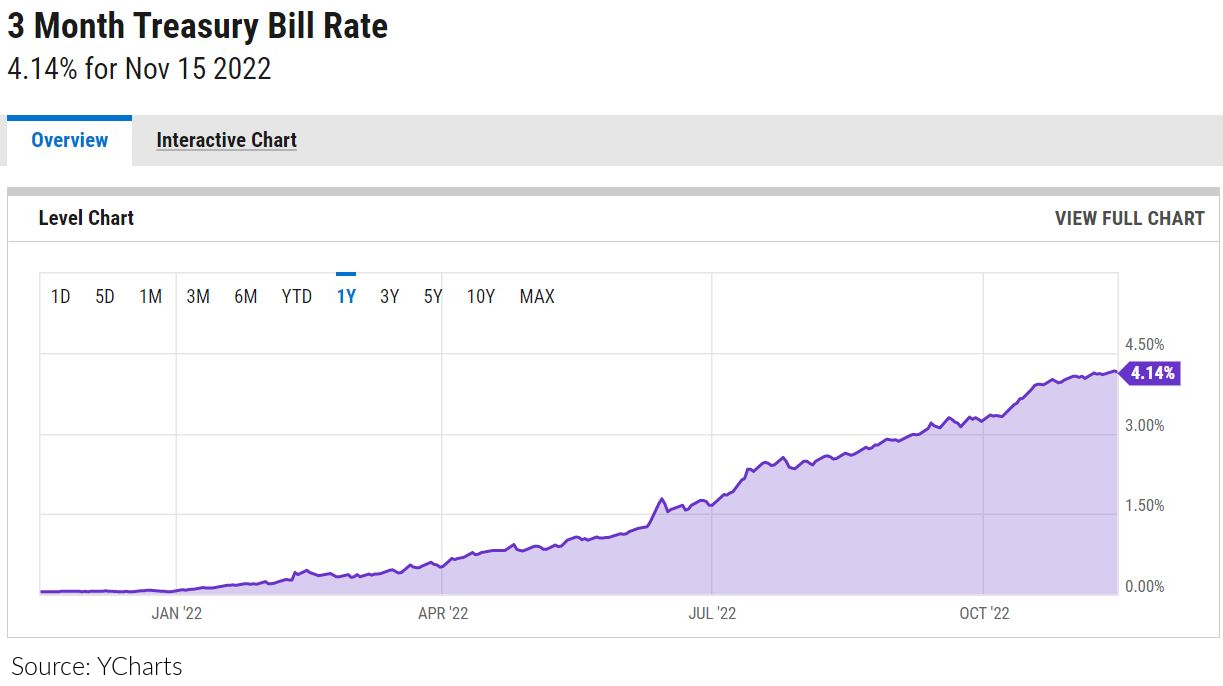Click the Level Chart heading
This screenshot has height=686, width=1223.
coord(86,218)
